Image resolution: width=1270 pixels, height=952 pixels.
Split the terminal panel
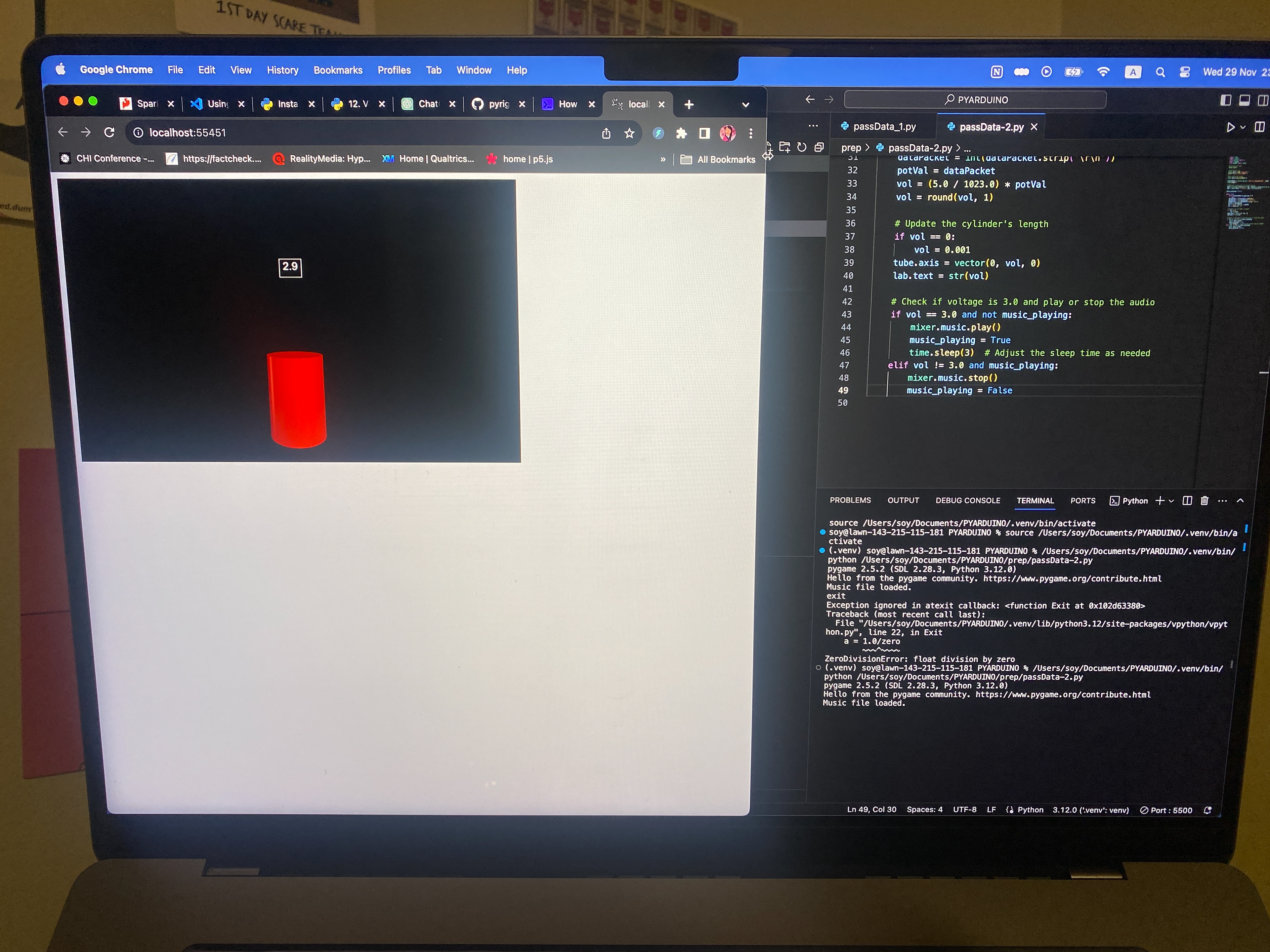tap(1187, 500)
